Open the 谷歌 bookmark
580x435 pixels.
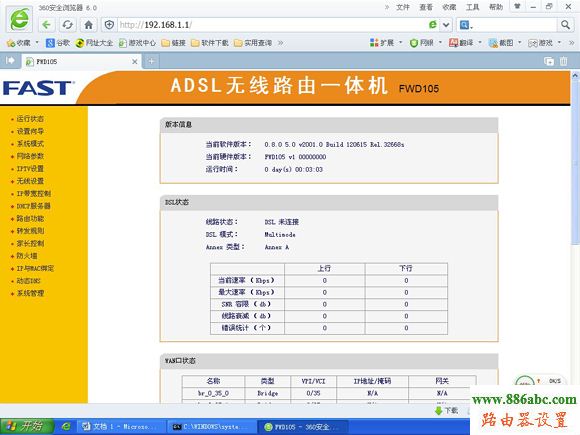(x=57, y=43)
